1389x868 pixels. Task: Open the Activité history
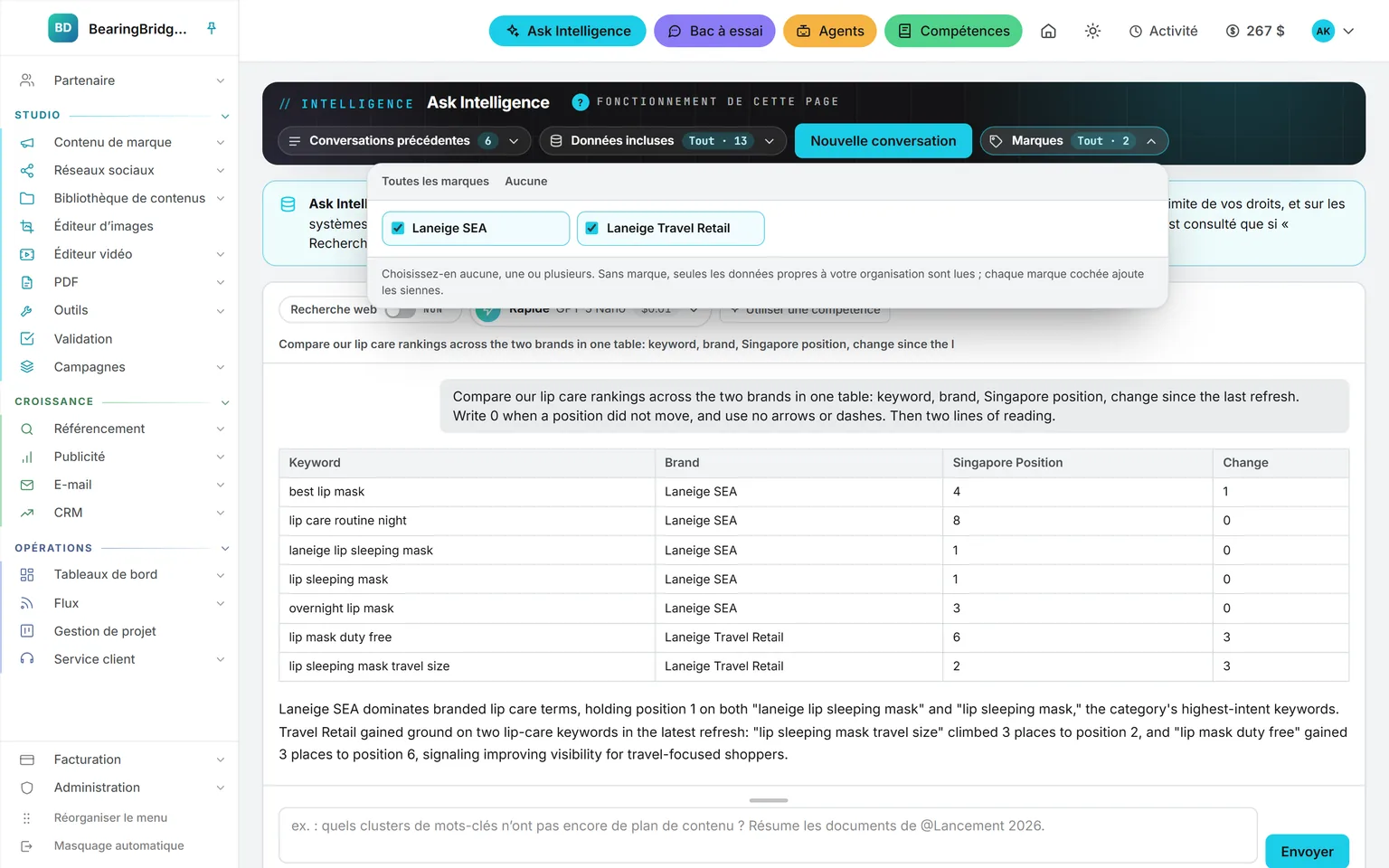(x=1163, y=31)
